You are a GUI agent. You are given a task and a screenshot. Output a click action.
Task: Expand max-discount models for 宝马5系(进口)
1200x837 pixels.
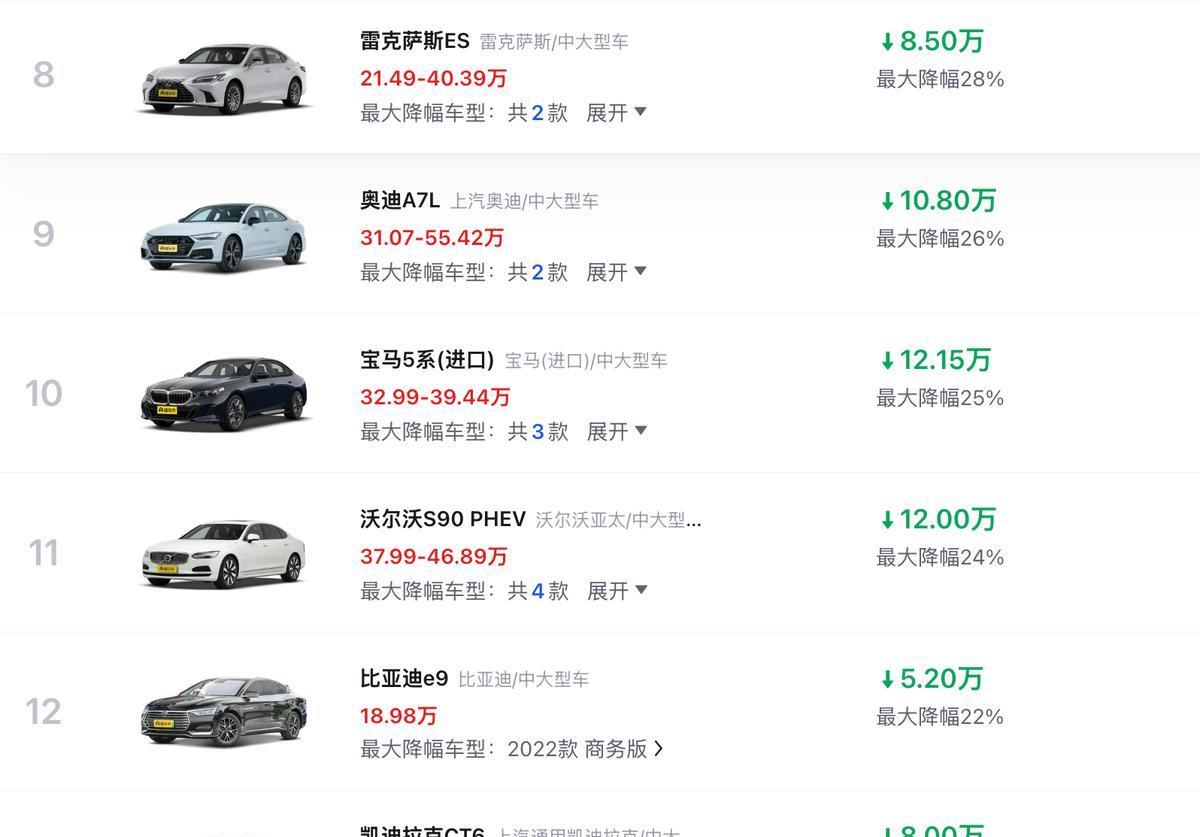(616, 431)
